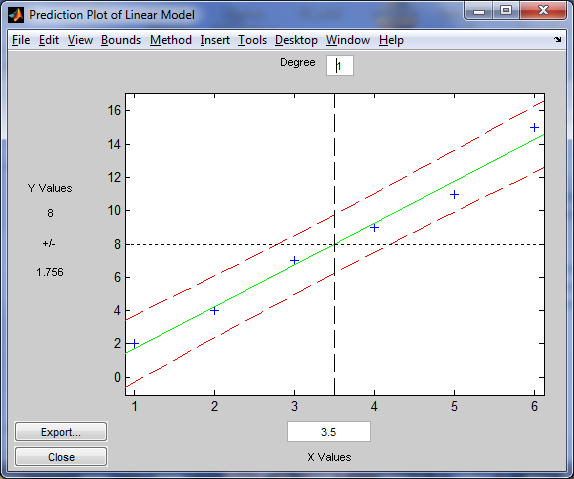Click the X Values label

(329, 457)
